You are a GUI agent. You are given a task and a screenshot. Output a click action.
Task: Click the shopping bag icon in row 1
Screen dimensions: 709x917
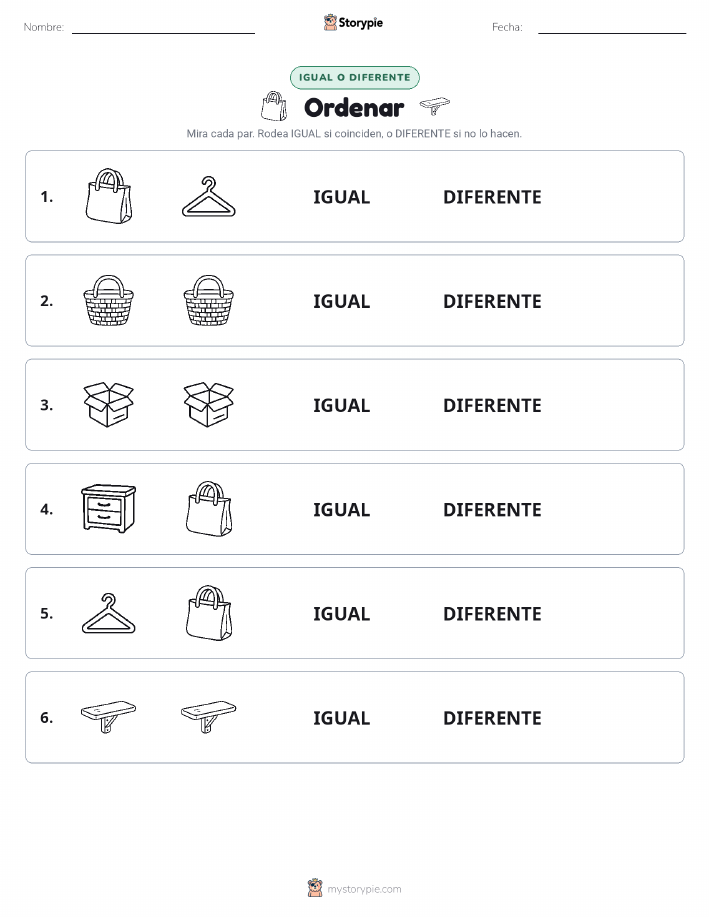(x=109, y=196)
